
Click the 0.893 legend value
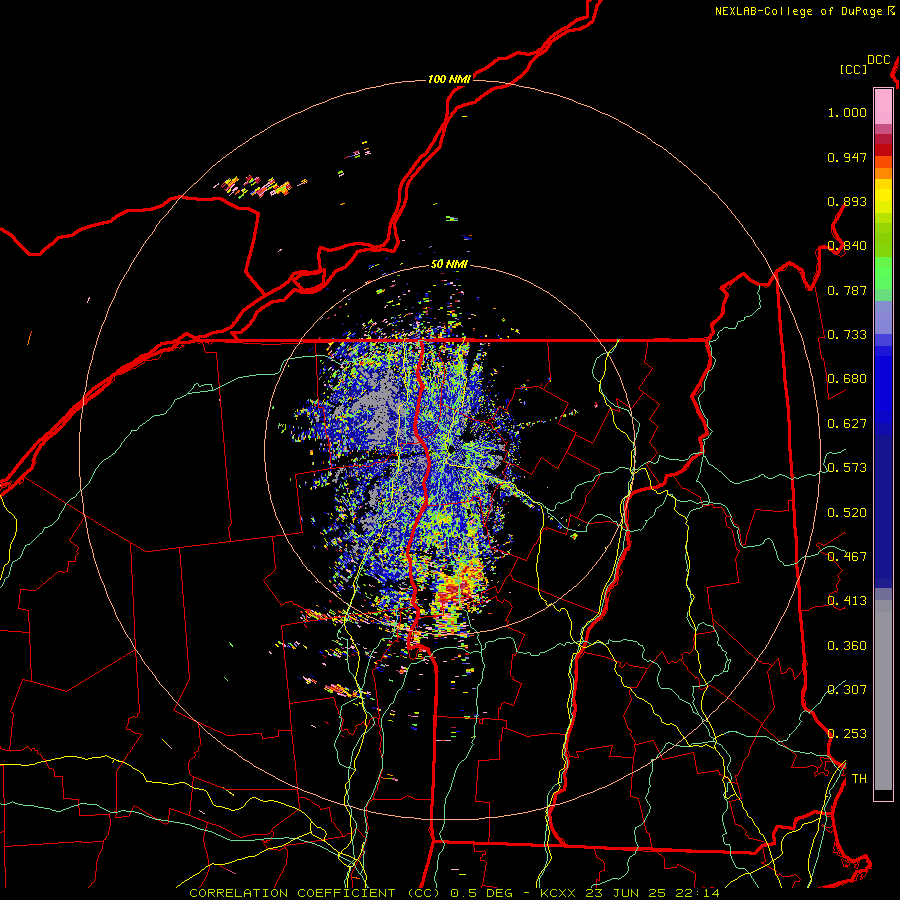click(847, 201)
